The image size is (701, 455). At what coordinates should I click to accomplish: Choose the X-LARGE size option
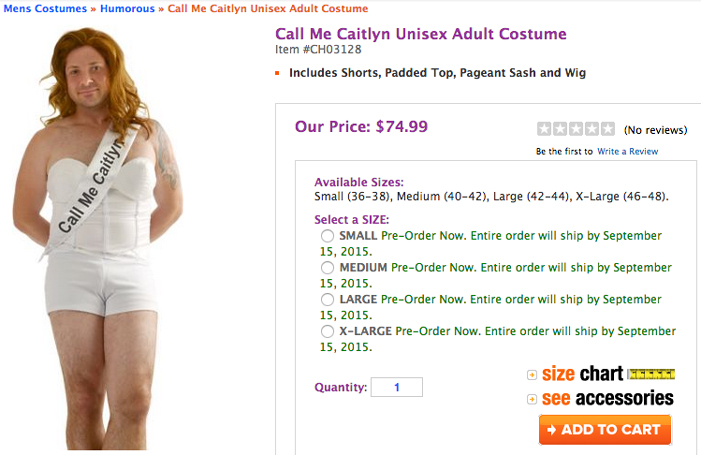[328, 331]
